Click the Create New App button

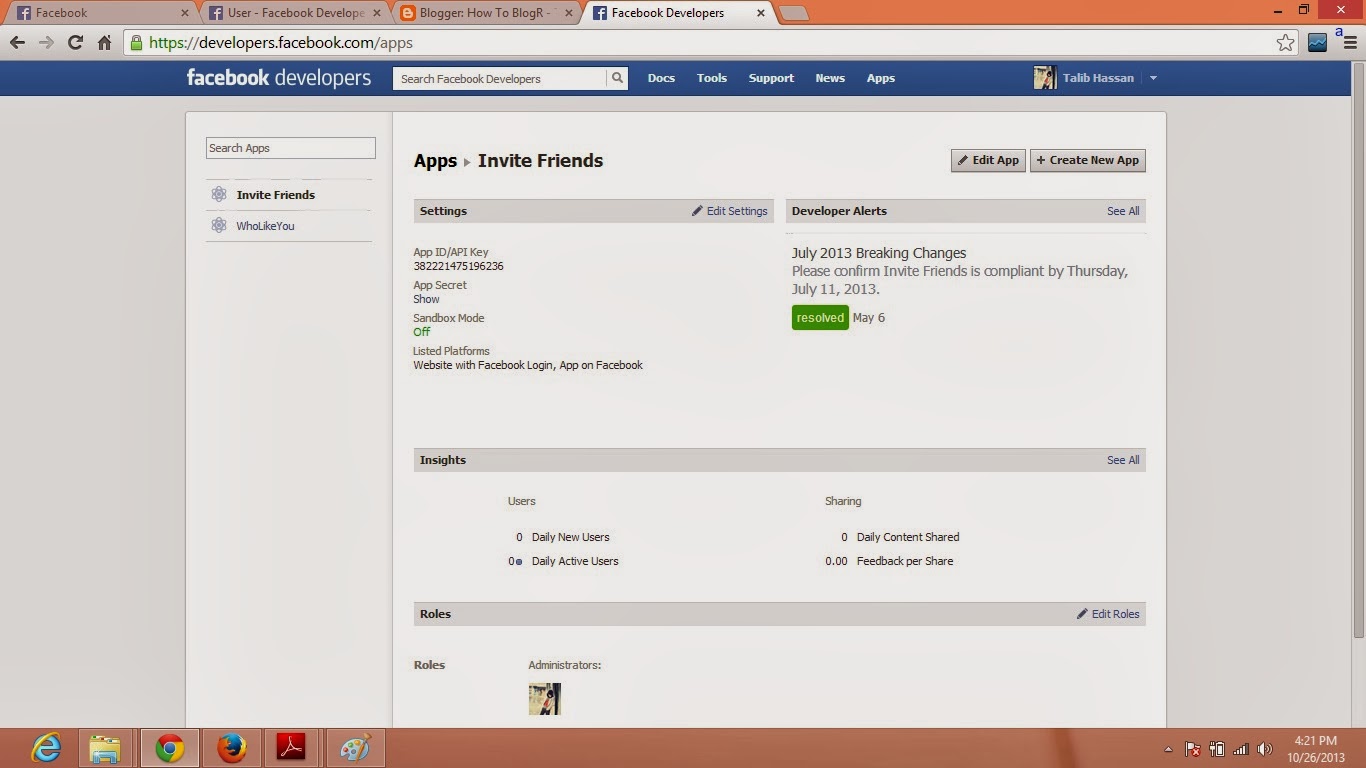(x=1088, y=160)
